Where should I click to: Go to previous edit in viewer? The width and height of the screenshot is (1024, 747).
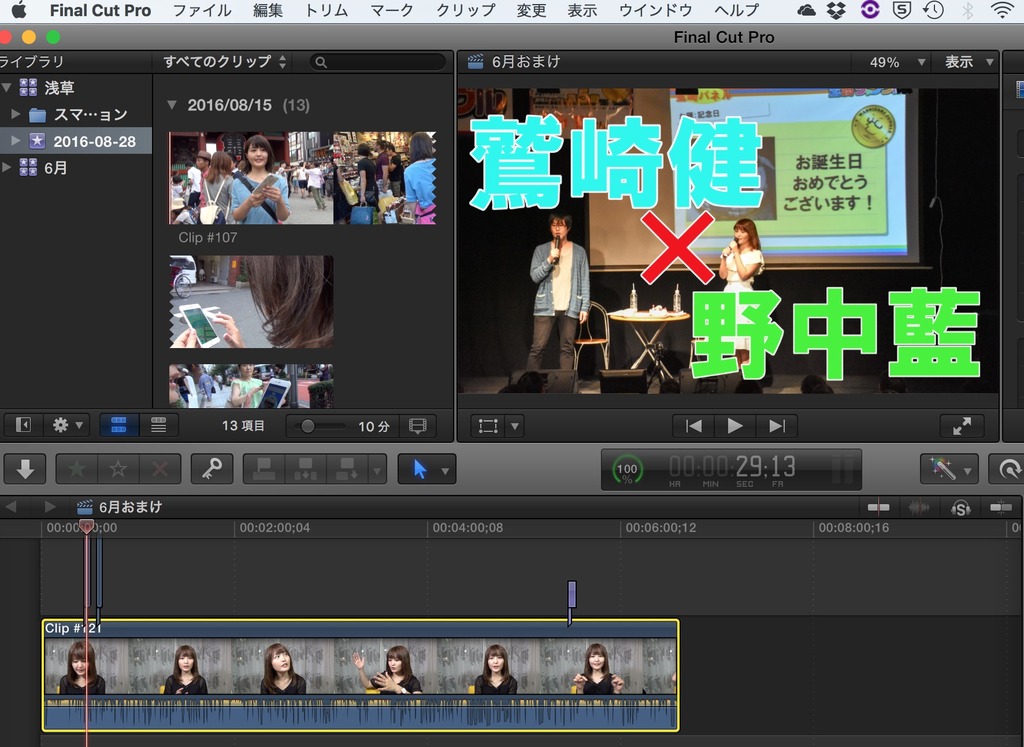click(x=694, y=426)
